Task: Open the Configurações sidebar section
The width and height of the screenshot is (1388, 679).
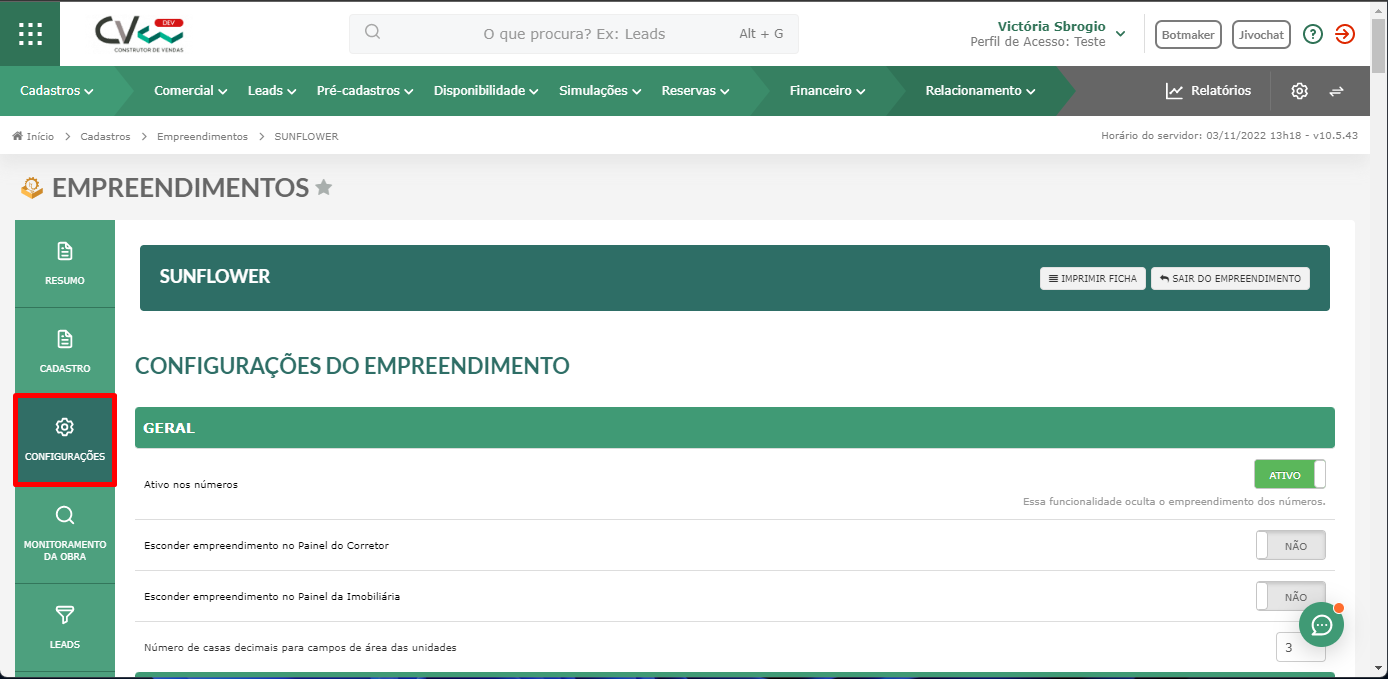Action: [x=65, y=440]
